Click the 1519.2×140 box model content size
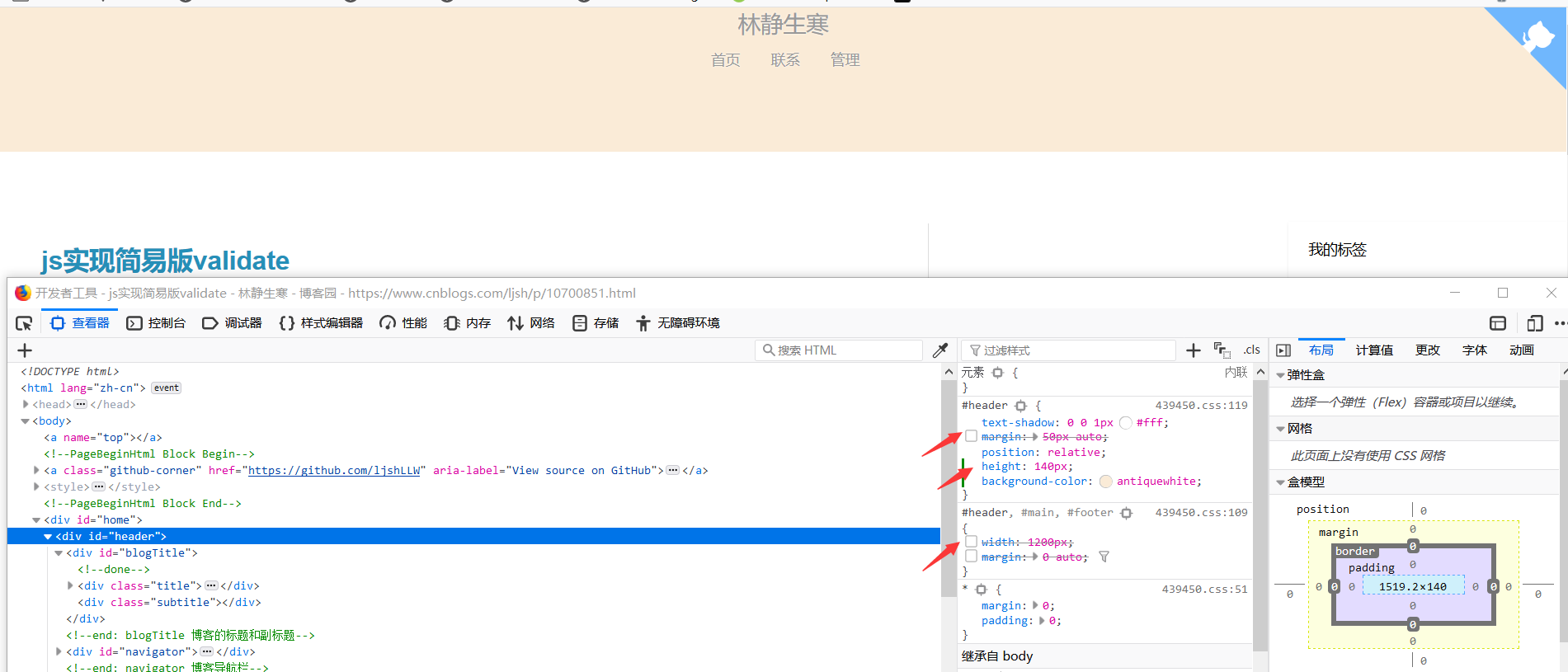This screenshot has width=1568, height=672. tap(1413, 587)
